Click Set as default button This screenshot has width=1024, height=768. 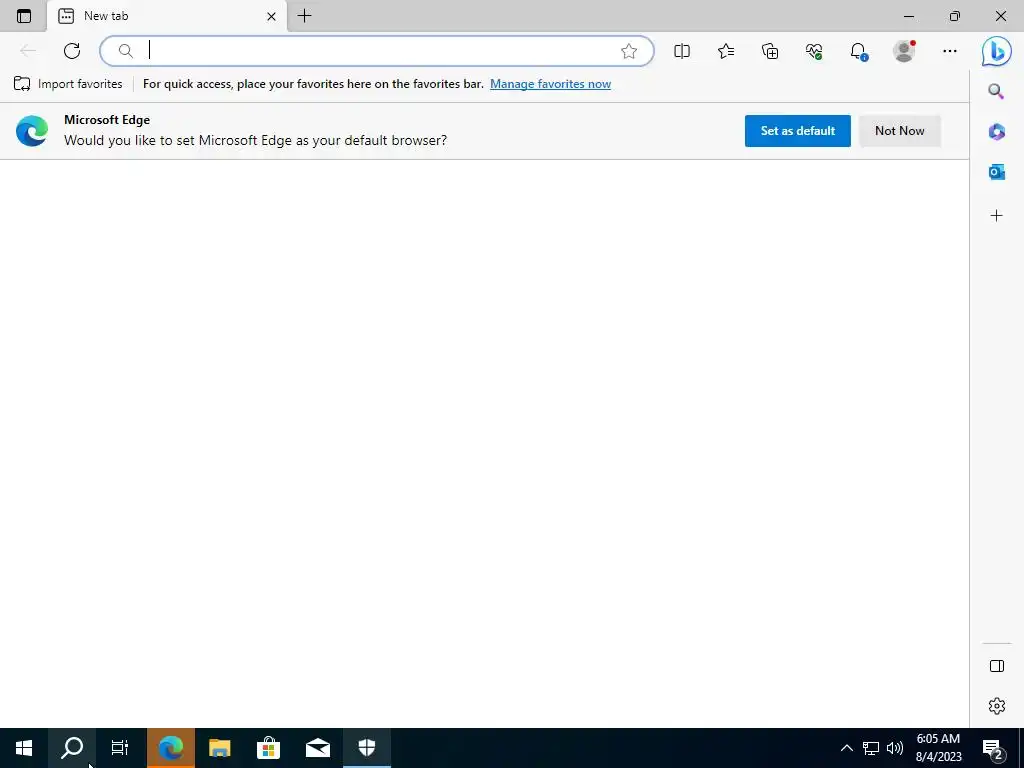click(797, 131)
